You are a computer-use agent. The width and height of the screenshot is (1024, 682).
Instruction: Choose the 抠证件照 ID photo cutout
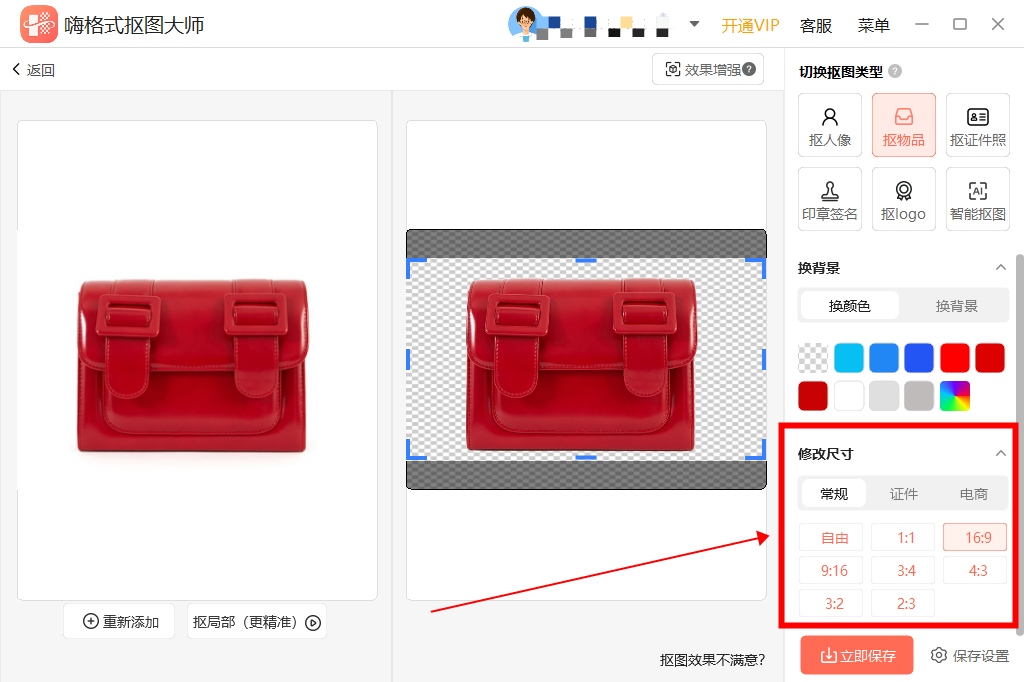(x=978, y=125)
